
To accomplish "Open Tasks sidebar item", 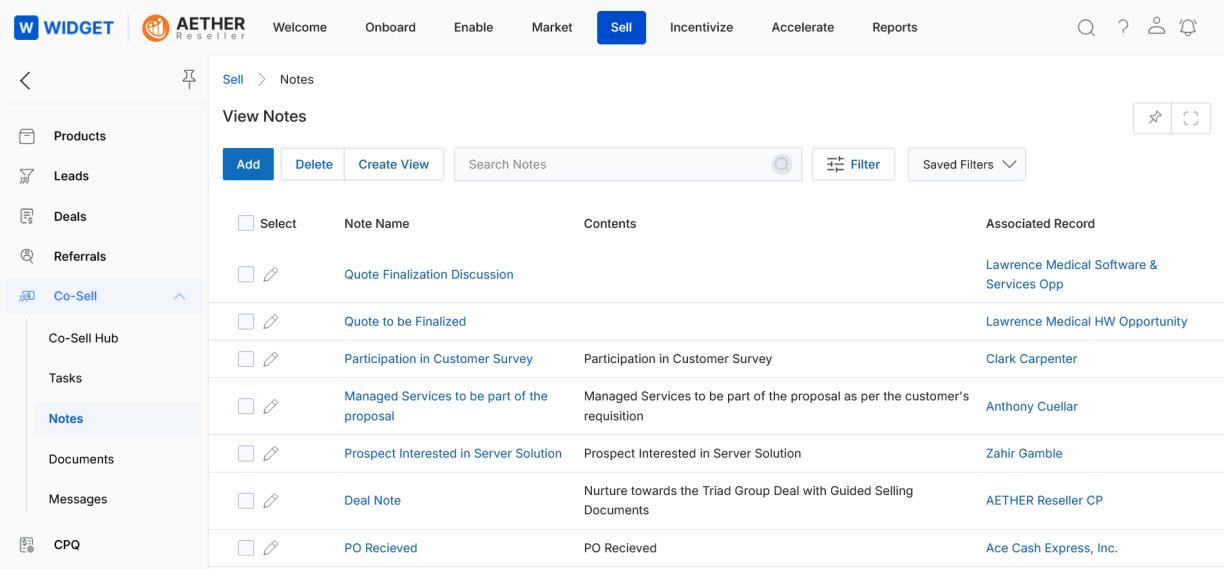I will (x=65, y=378).
